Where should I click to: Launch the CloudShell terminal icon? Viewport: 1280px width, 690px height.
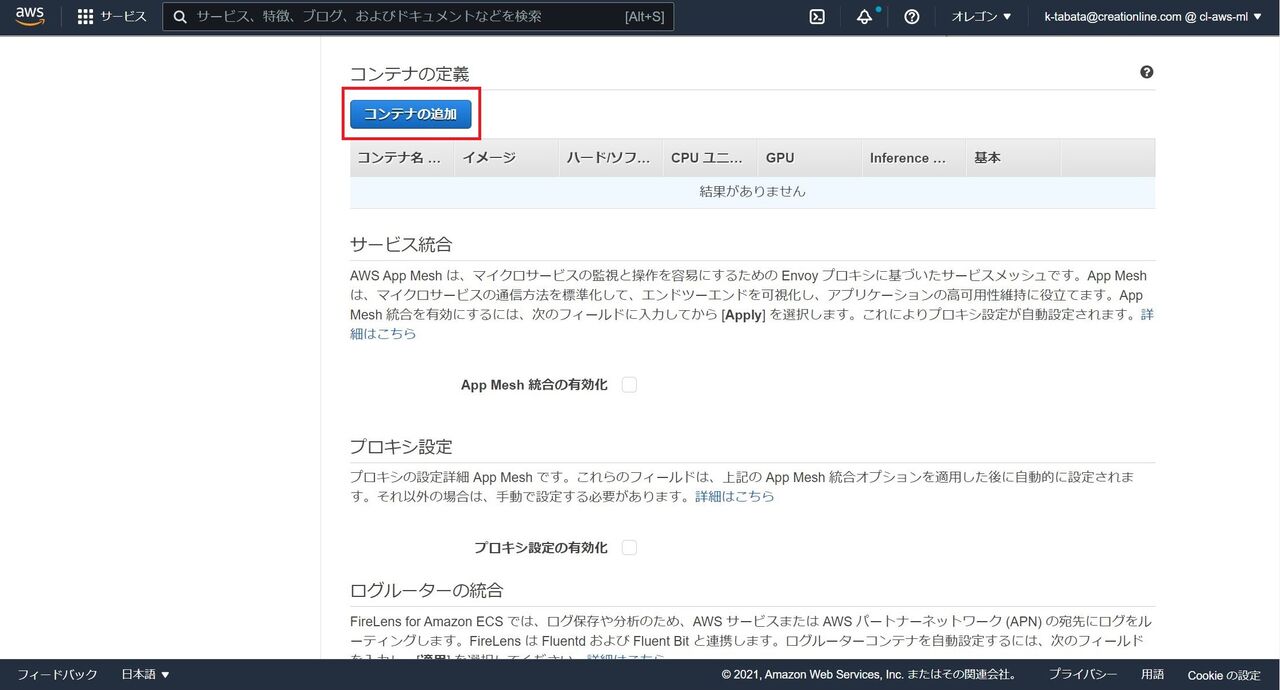click(x=817, y=17)
